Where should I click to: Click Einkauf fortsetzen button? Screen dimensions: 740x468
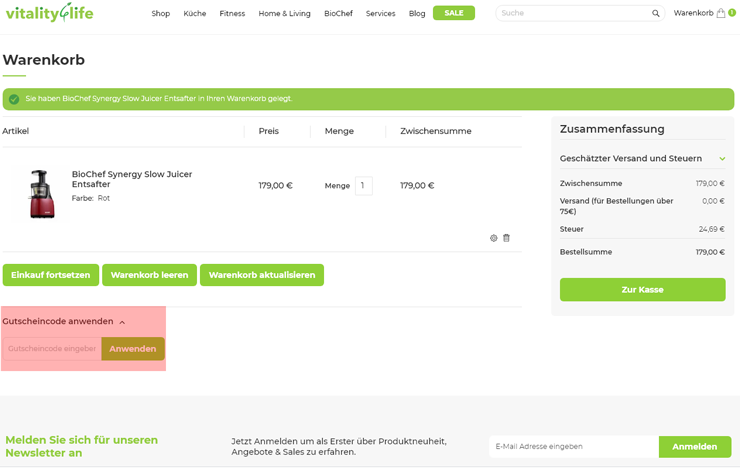coord(50,275)
